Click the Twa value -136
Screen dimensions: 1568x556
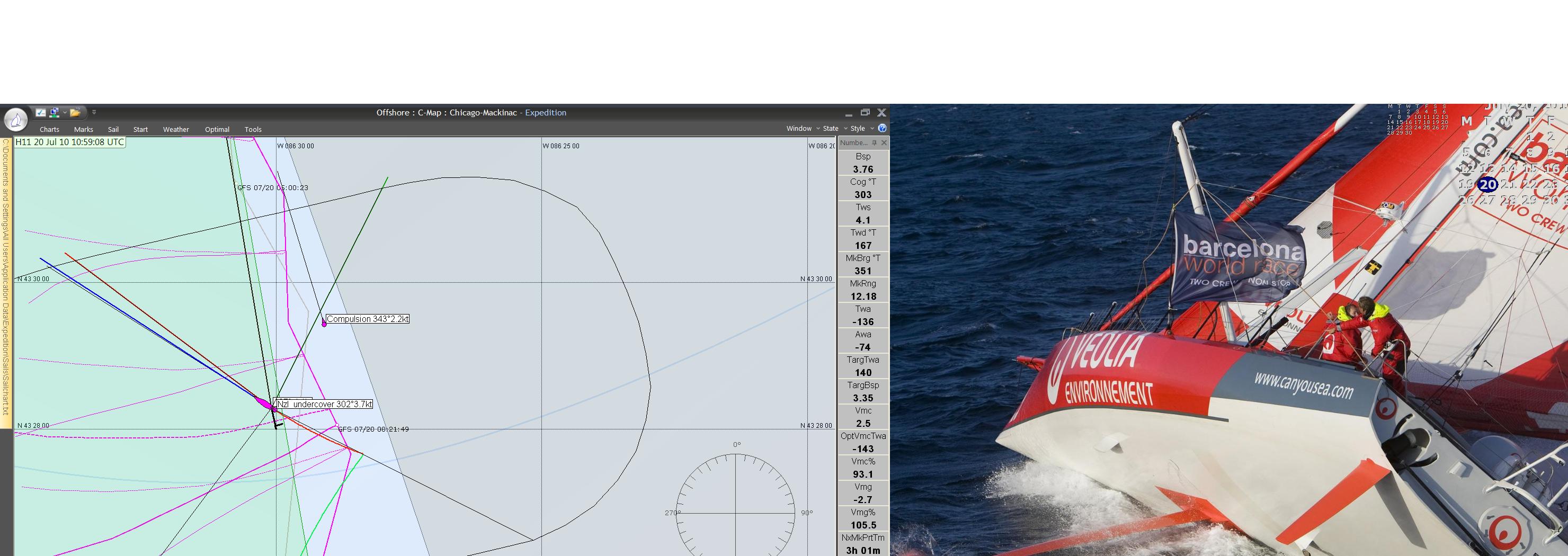click(x=863, y=322)
